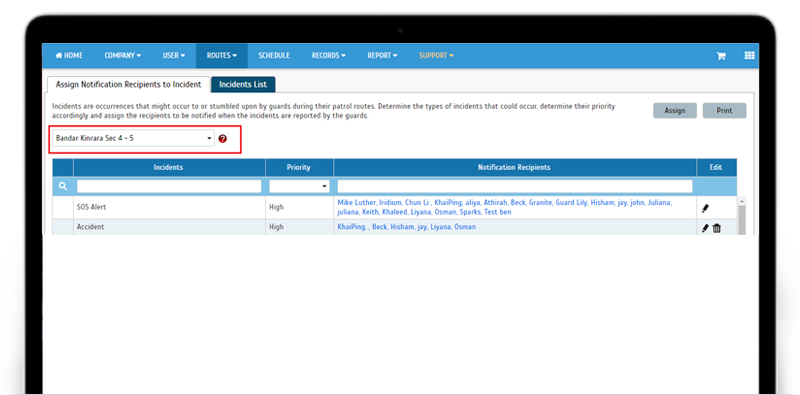The width and height of the screenshot is (800, 395).
Task: Edit the Accident incident pencil icon
Action: click(706, 228)
